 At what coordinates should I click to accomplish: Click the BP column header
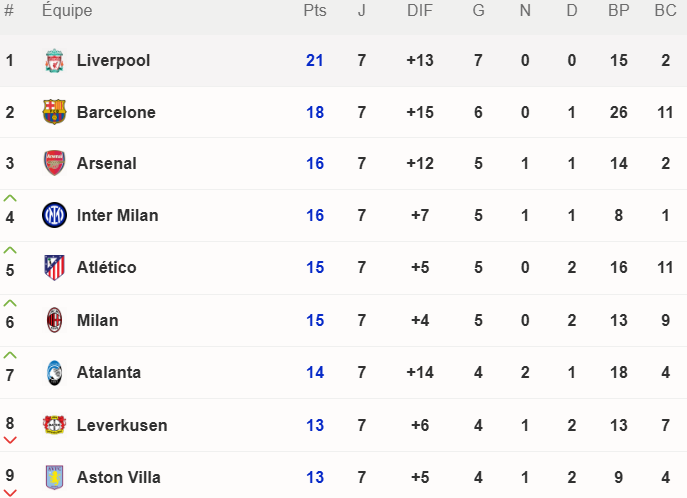(x=618, y=10)
